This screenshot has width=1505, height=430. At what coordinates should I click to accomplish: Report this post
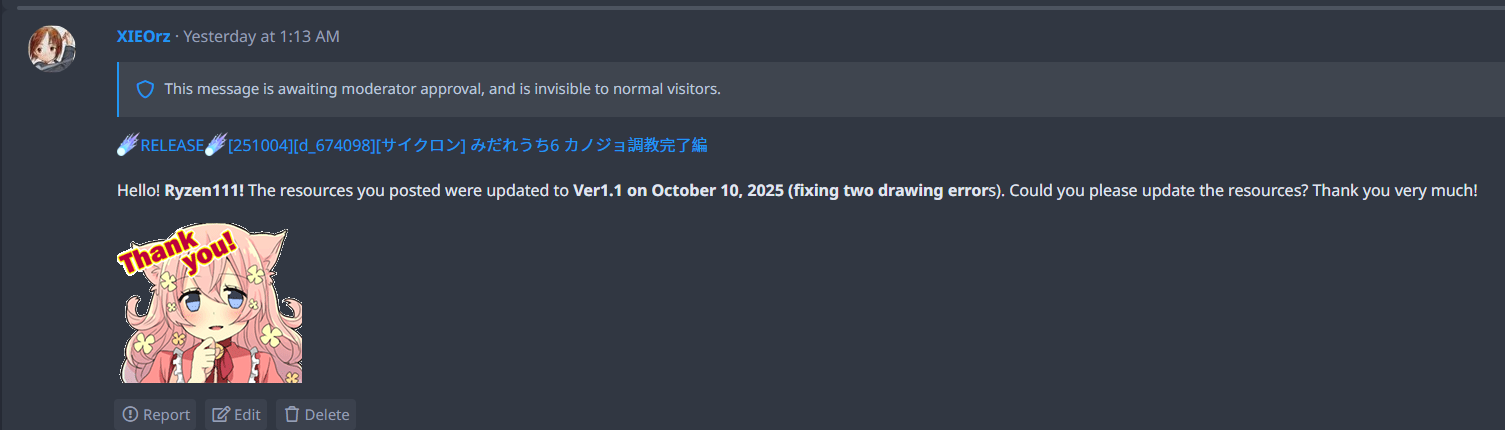(x=155, y=414)
